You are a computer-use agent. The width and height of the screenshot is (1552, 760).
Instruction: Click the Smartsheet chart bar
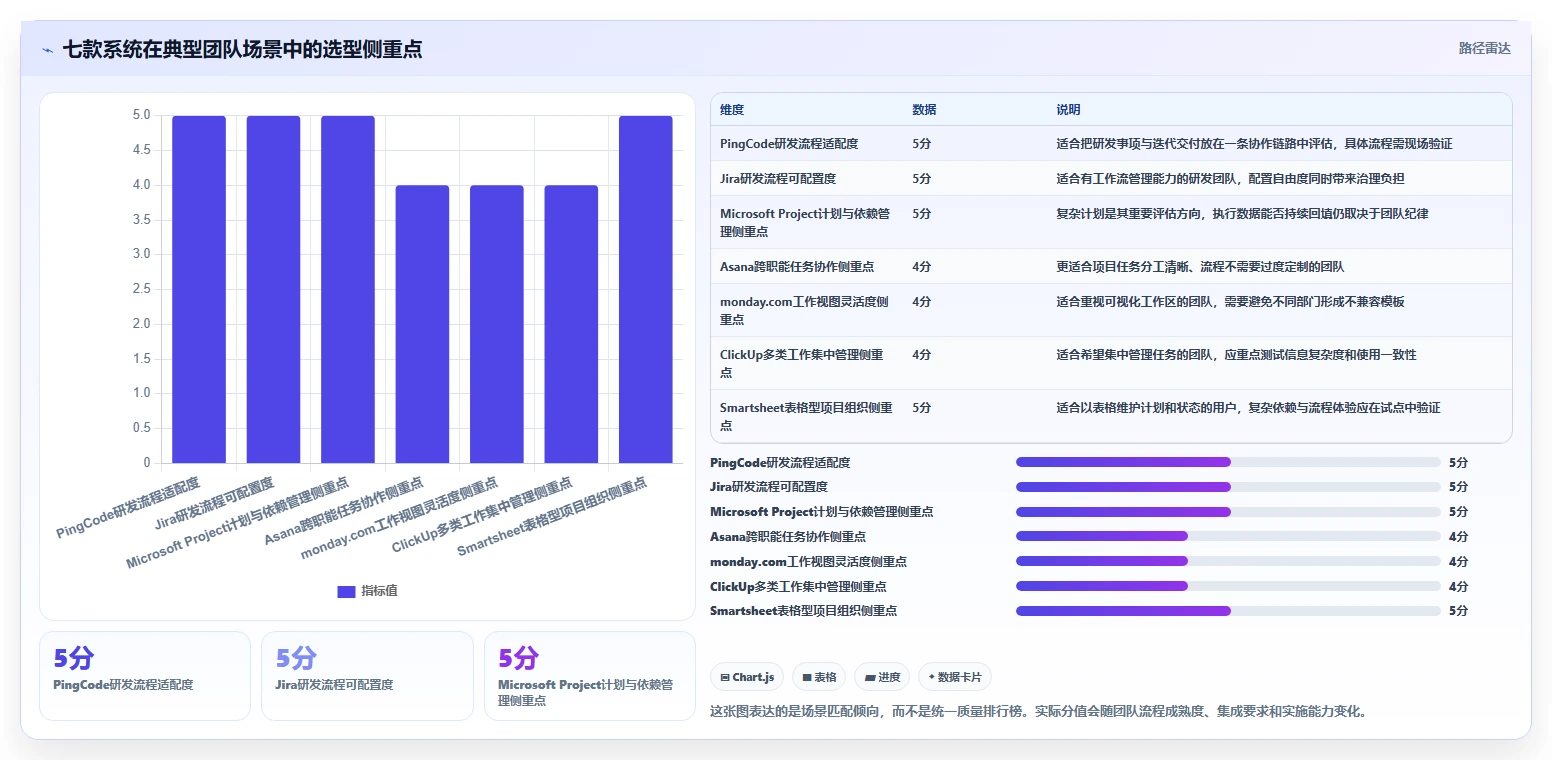click(646, 289)
